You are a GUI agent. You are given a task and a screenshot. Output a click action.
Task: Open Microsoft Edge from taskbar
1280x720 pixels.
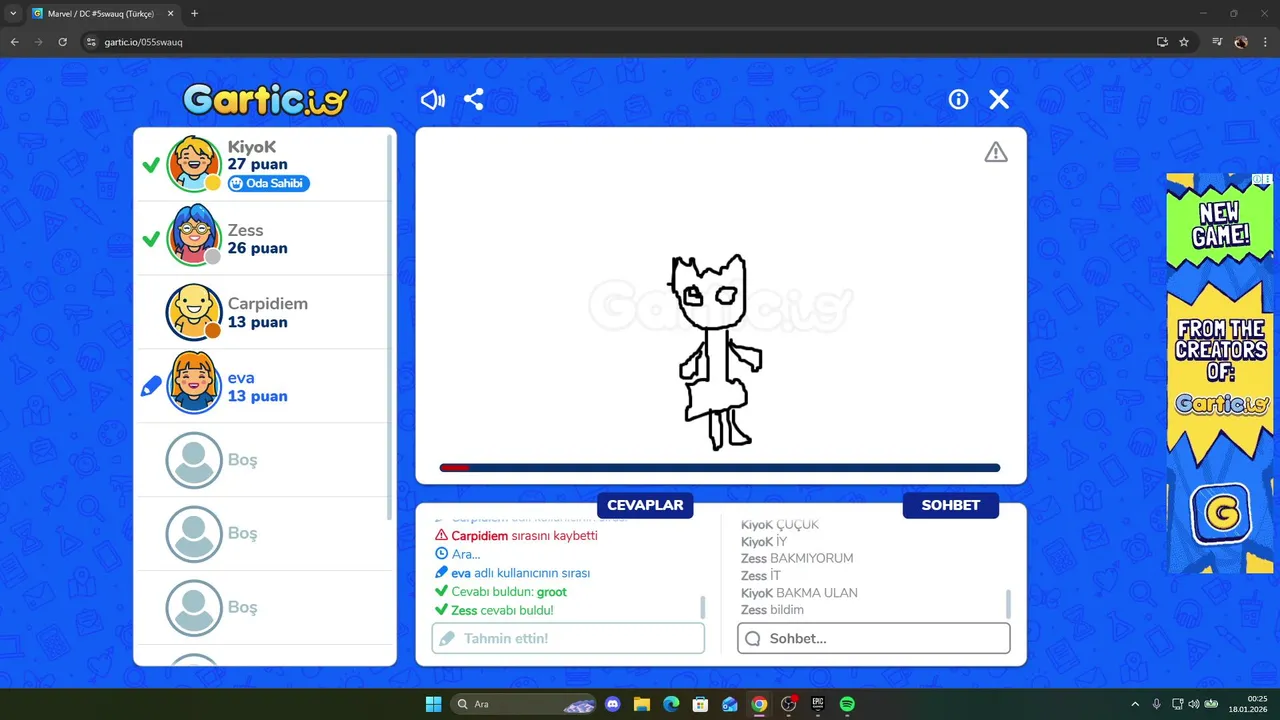tap(671, 704)
